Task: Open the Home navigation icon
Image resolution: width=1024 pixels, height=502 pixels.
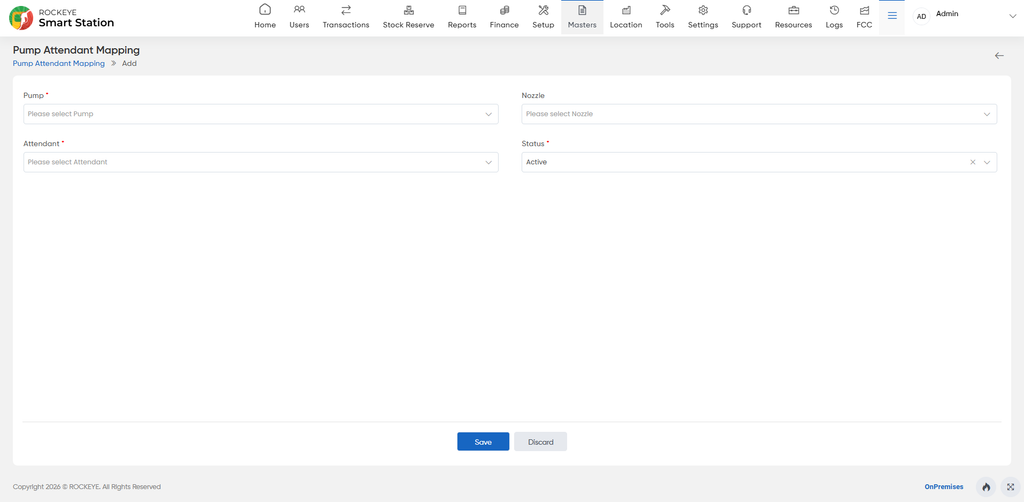Action: tap(264, 10)
